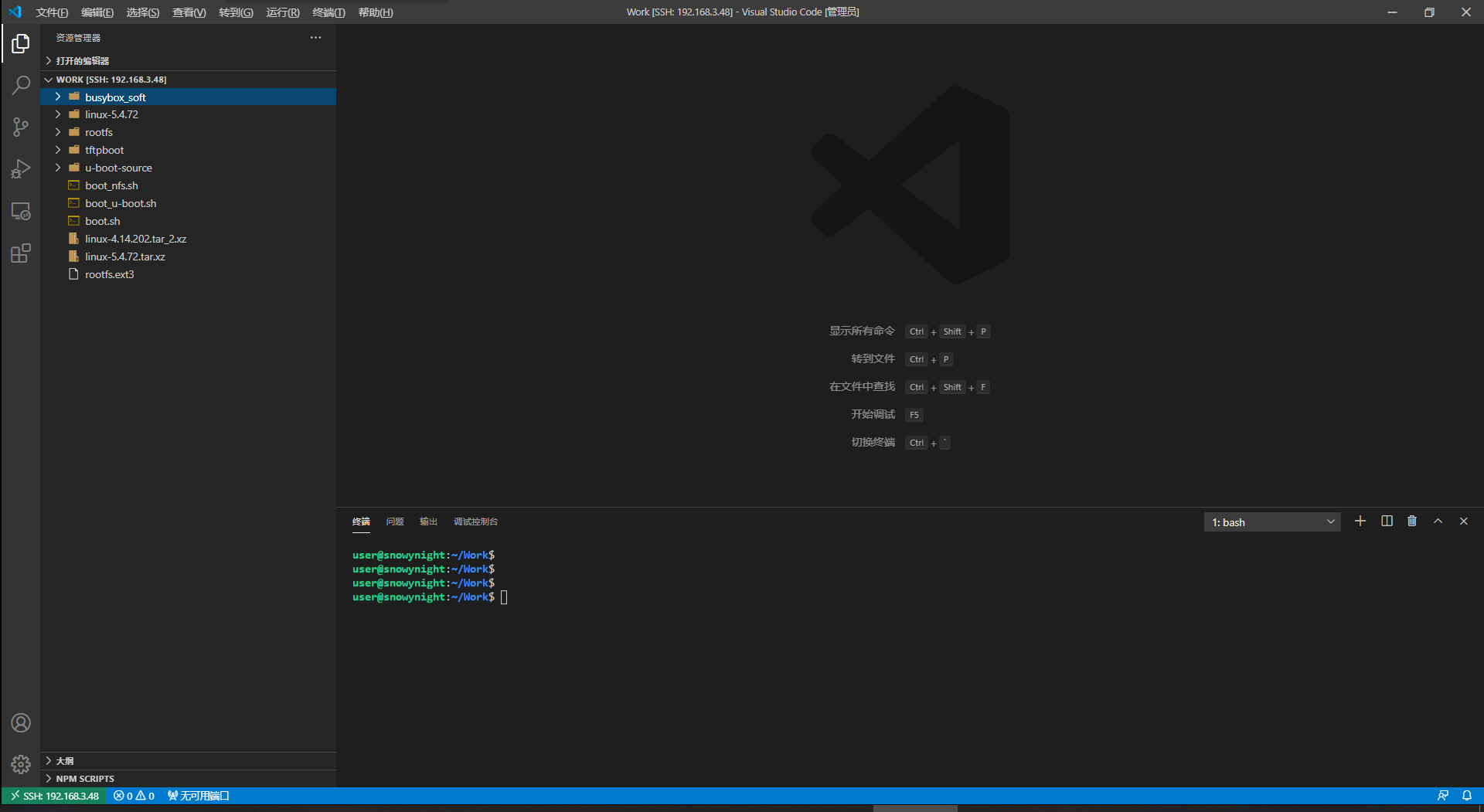
Task: Switch to the Problems panel tab
Action: click(x=395, y=522)
